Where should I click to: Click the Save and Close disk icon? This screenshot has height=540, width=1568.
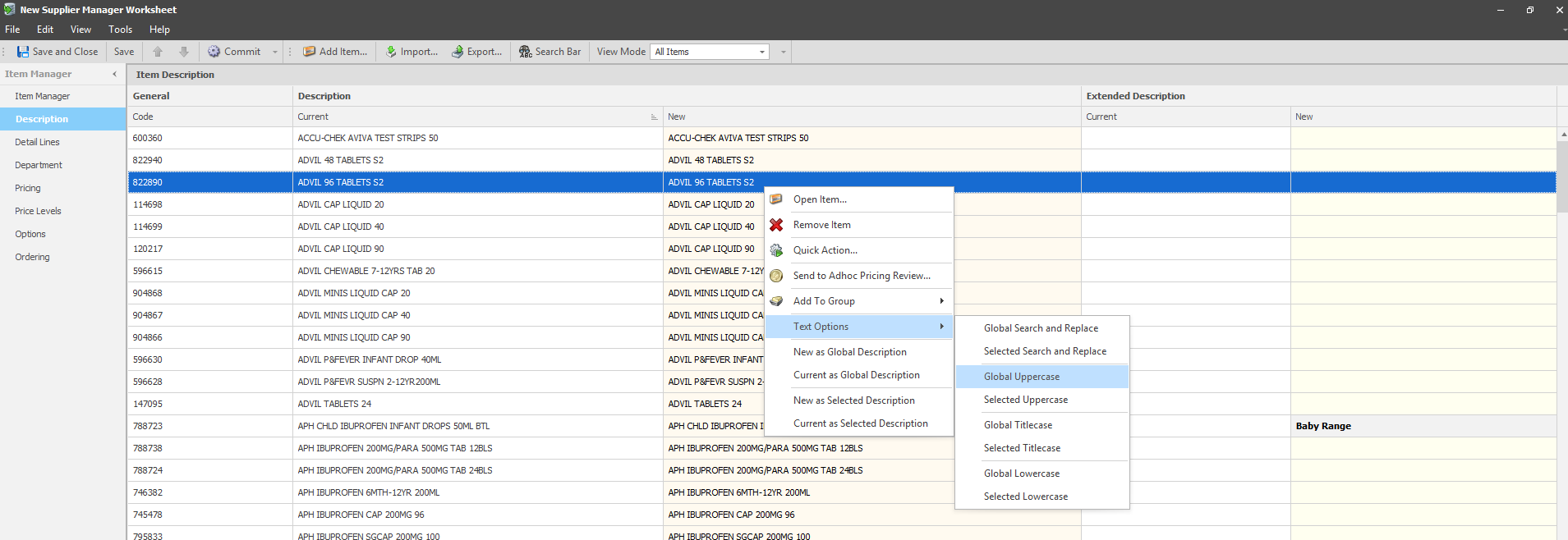click(23, 52)
